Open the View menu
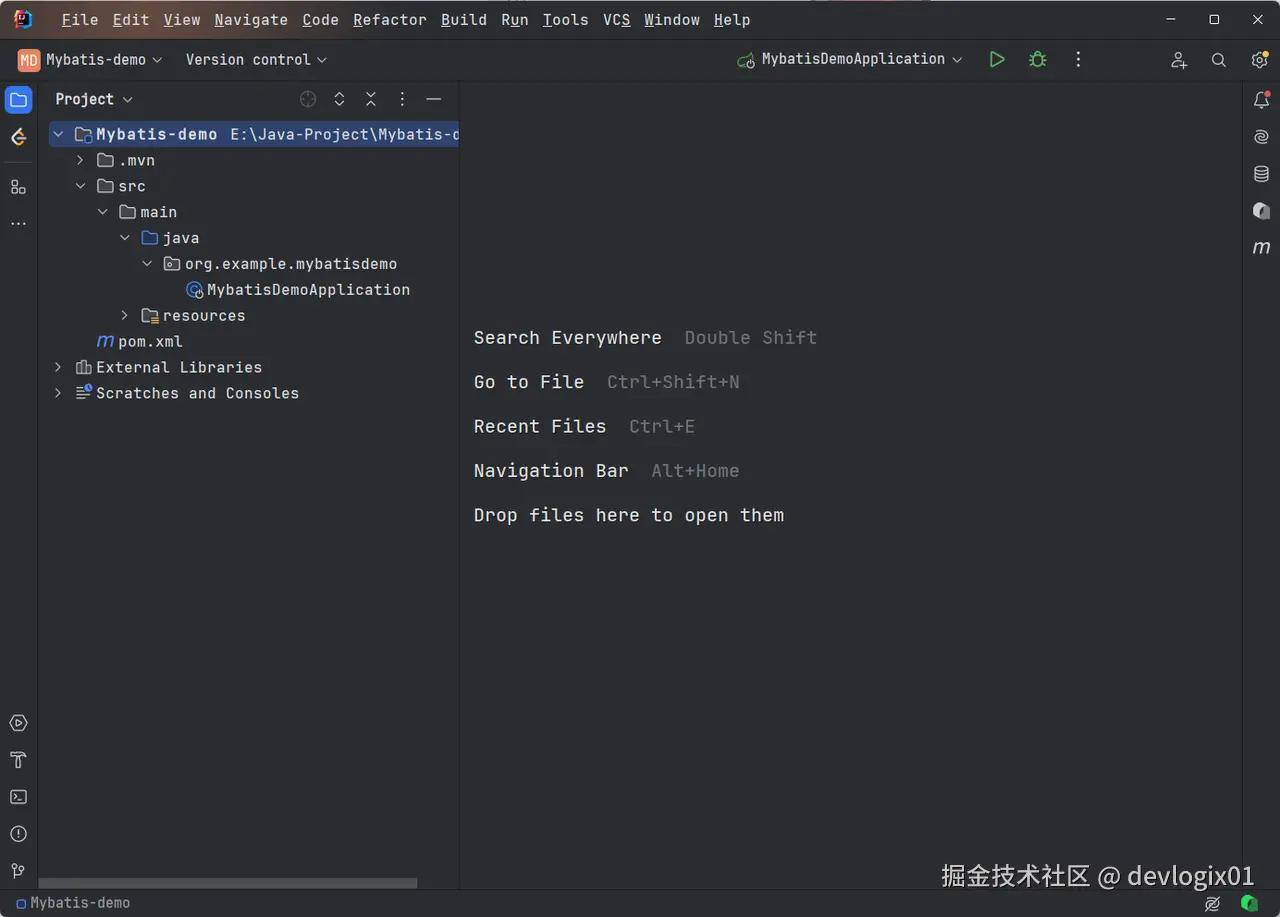This screenshot has height=917, width=1280. (x=182, y=20)
